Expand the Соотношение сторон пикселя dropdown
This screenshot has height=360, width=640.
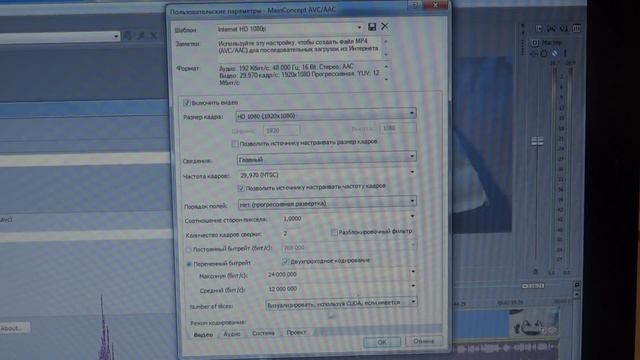click(412, 217)
